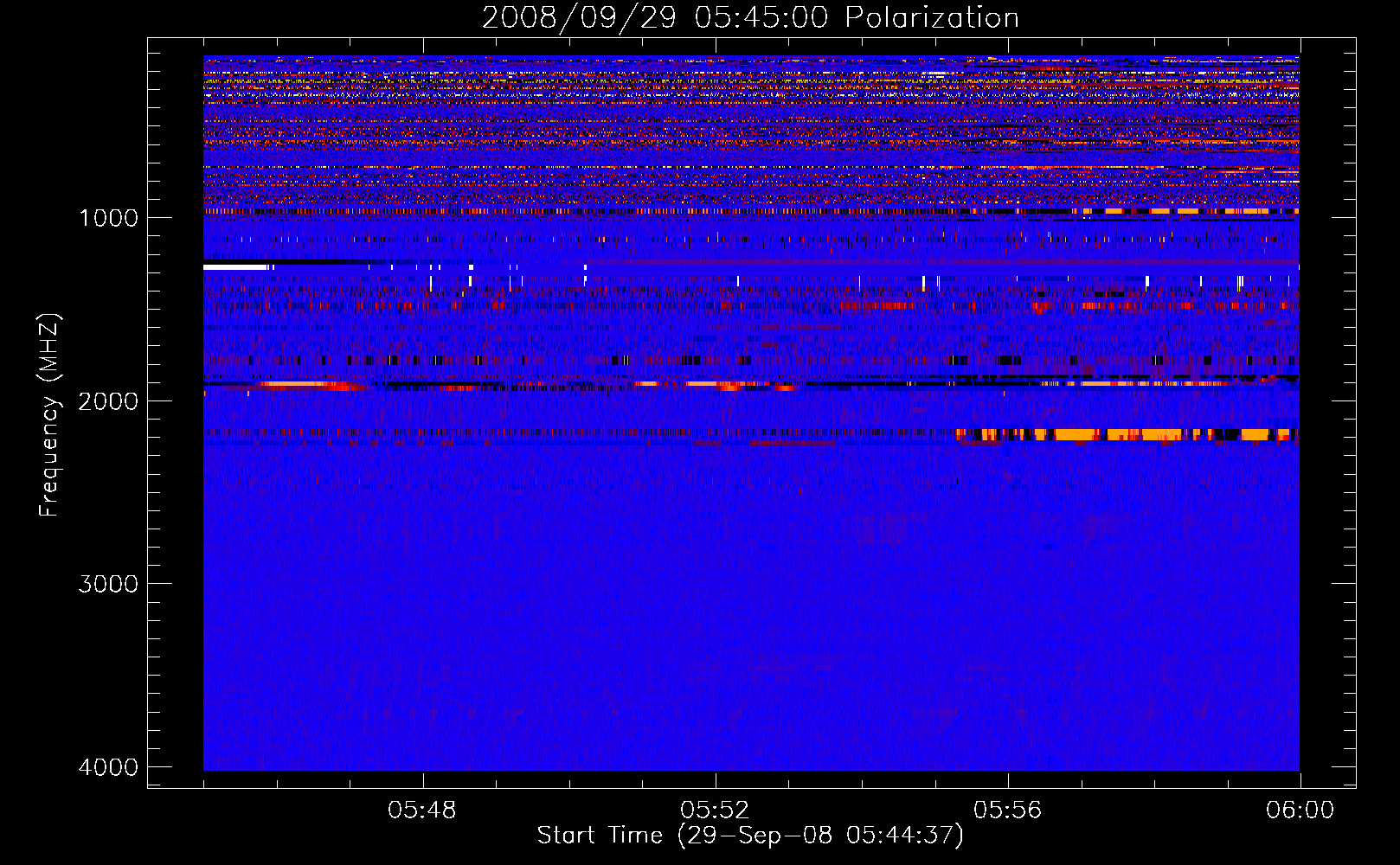
Task: Click the 4000 frequency tick label
Action: click(108, 767)
